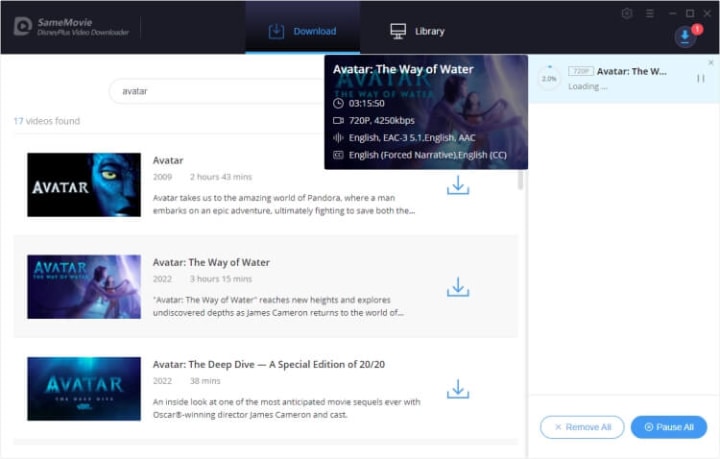Pause the Avatar: The W... download
Screen dimensions: 720x459
tap(700, 78)
